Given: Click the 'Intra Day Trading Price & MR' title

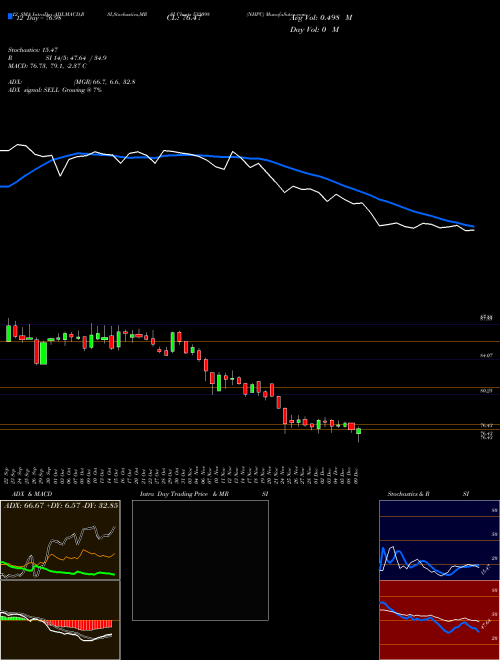Looking at the screenshot, I should tap(184, 494).
